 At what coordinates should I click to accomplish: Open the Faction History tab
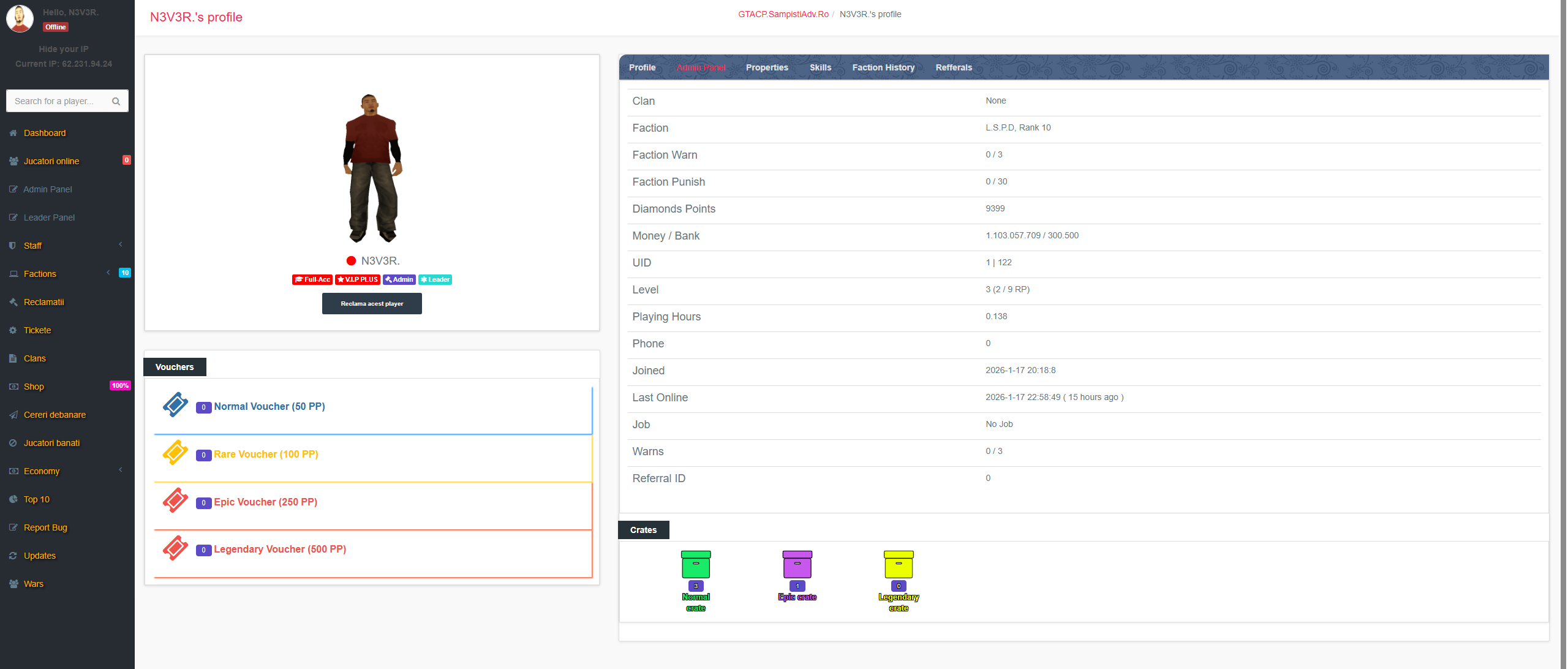pos(883,67)
